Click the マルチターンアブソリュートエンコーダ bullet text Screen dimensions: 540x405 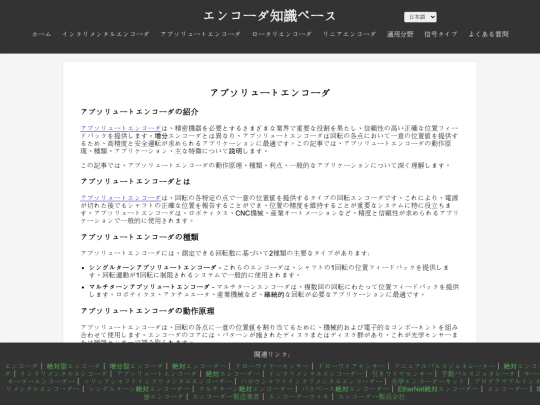149,287
